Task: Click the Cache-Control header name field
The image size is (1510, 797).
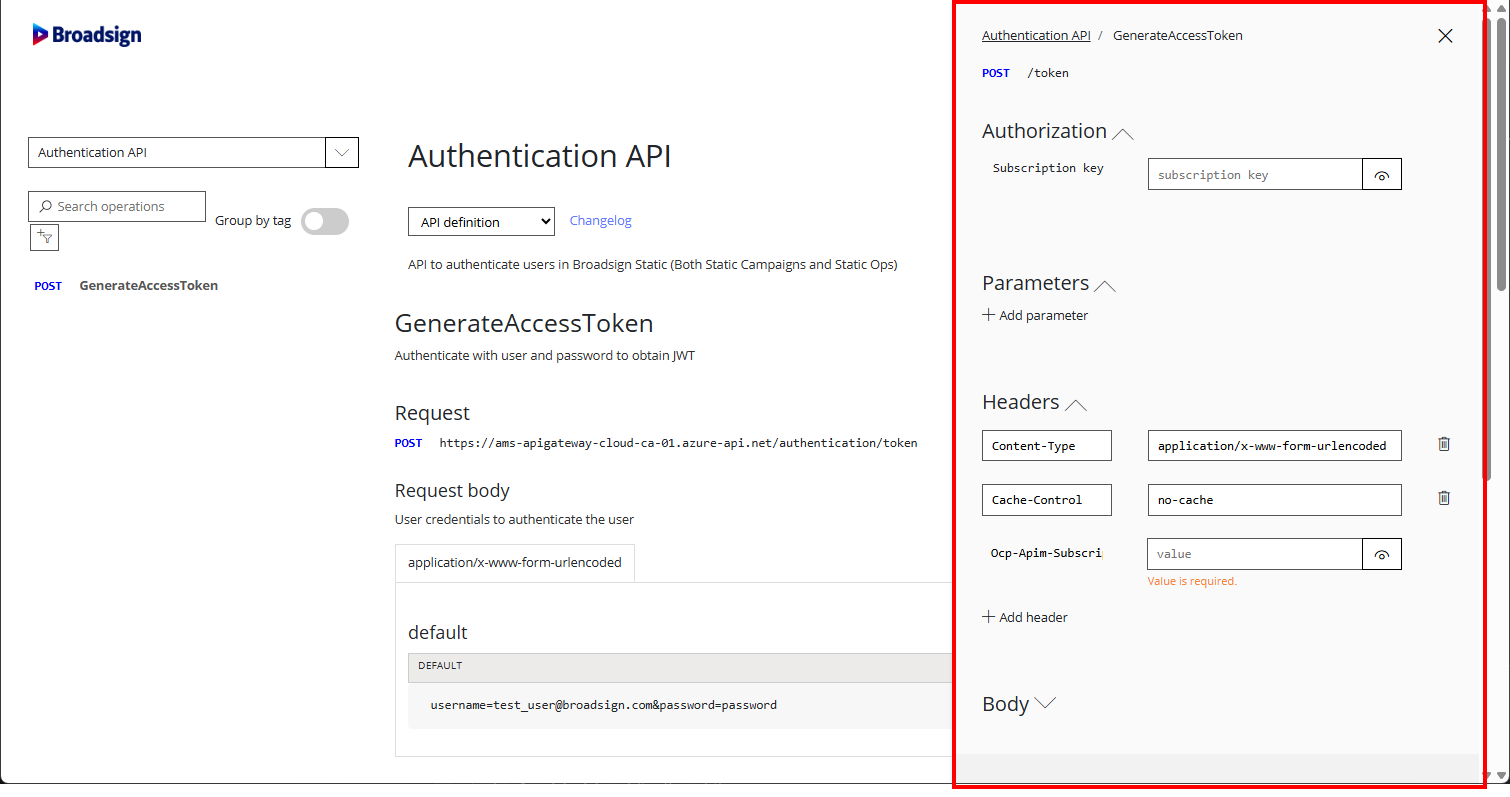Action: [1047, 499]
